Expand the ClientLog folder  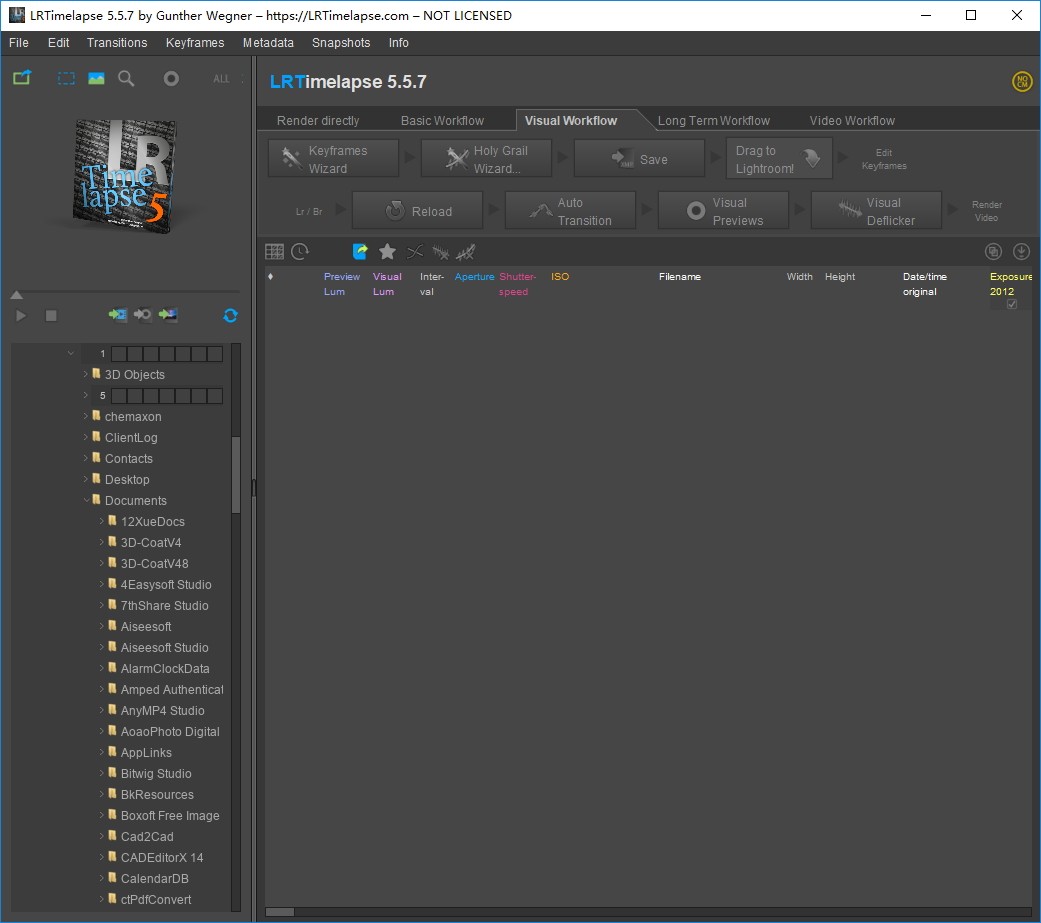coord(86,438)
